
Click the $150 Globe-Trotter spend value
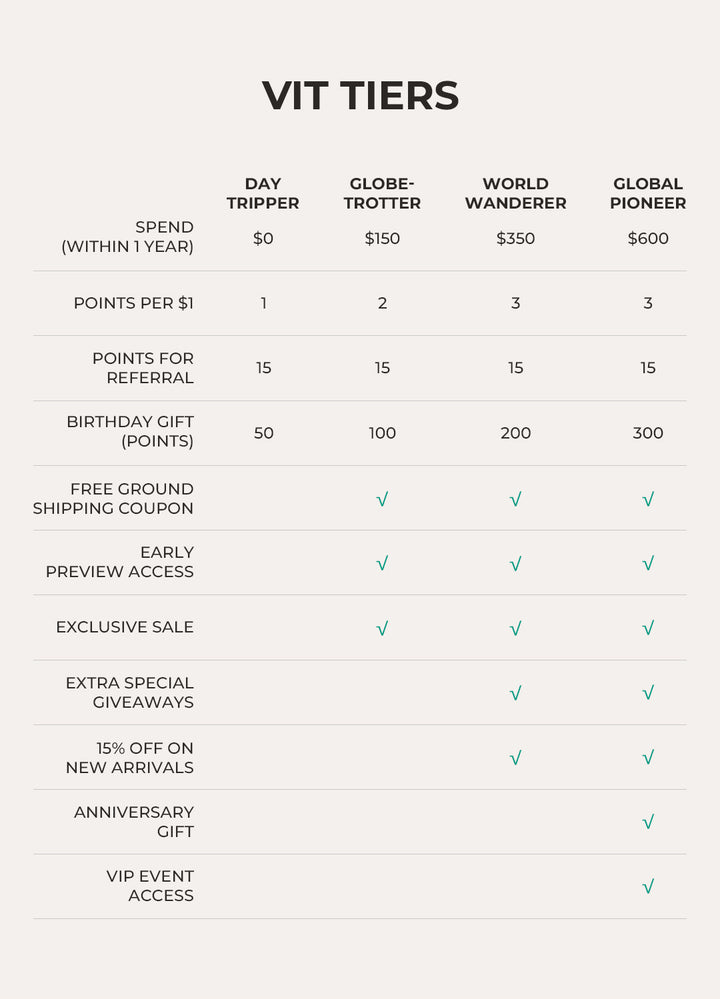point(382,238)
